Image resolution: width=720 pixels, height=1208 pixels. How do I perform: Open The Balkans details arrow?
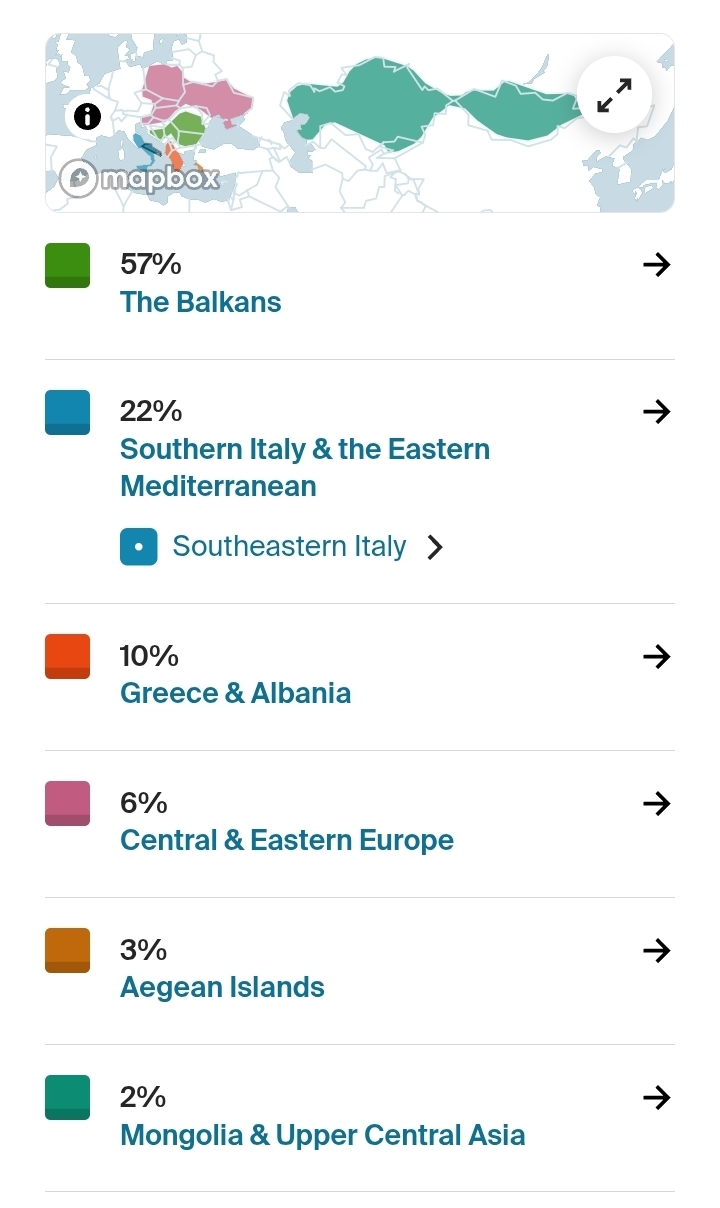pos(656,265)
